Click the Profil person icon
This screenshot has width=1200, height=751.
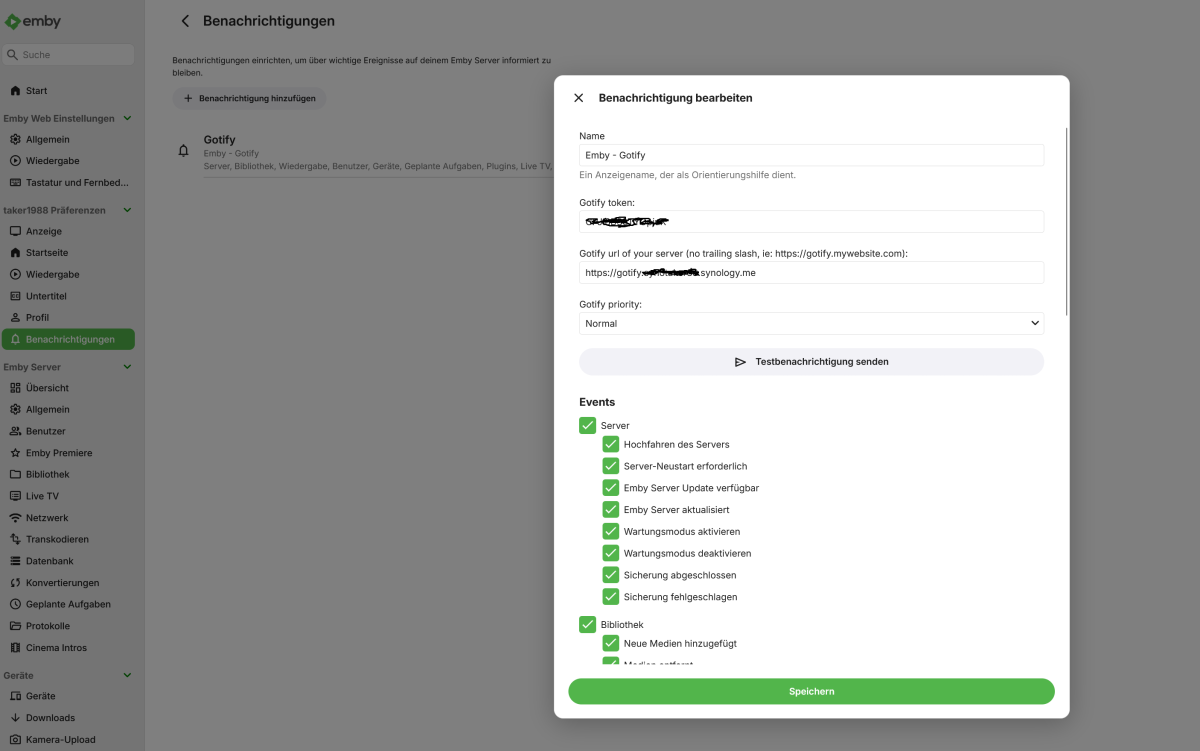15,318
